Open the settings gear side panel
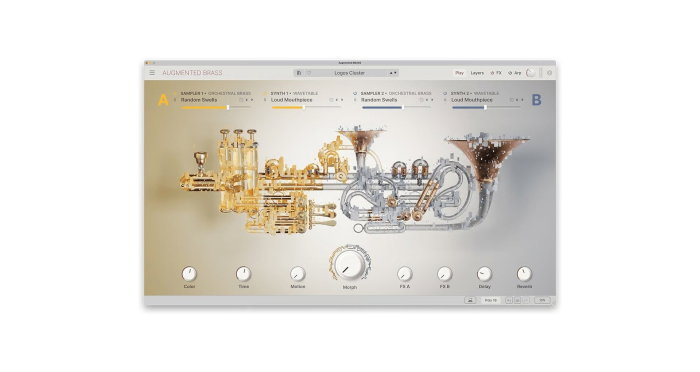 pyautogui.click(x=550, y=72)
